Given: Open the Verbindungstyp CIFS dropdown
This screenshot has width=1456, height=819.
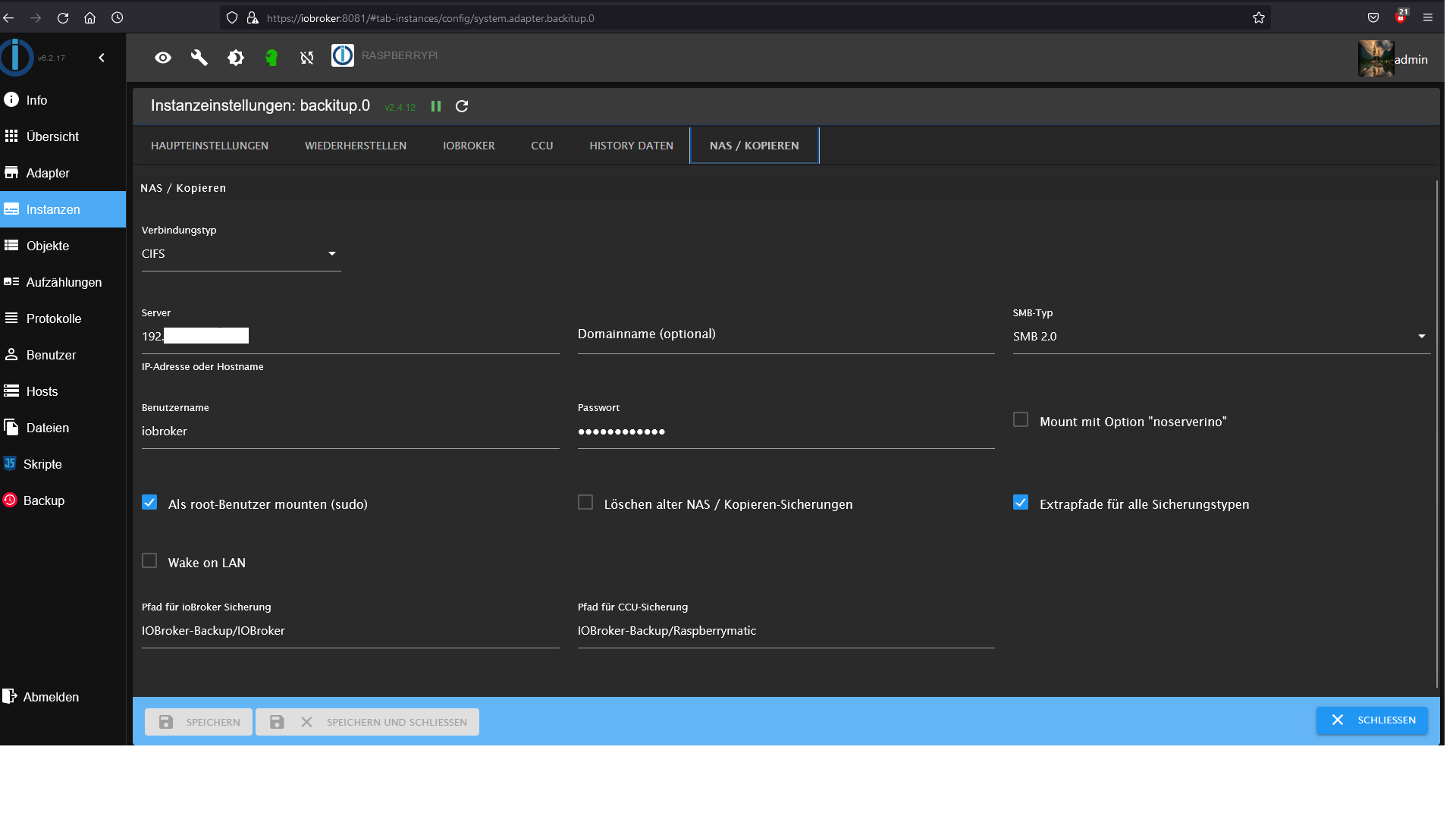Looking at the screenshot, I should [x=241, y=254].
